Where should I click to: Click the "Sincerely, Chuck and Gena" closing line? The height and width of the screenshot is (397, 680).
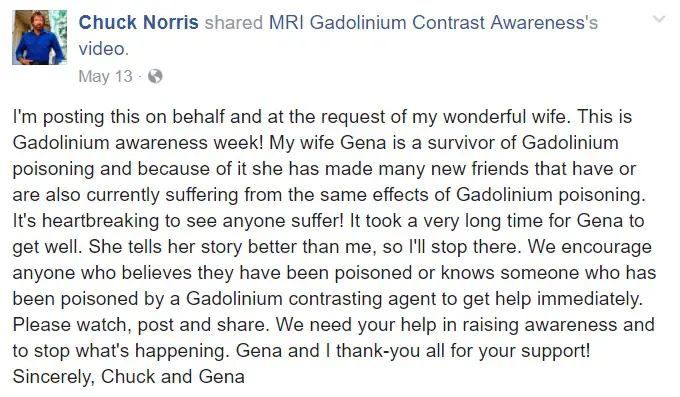tap(129, 377)
